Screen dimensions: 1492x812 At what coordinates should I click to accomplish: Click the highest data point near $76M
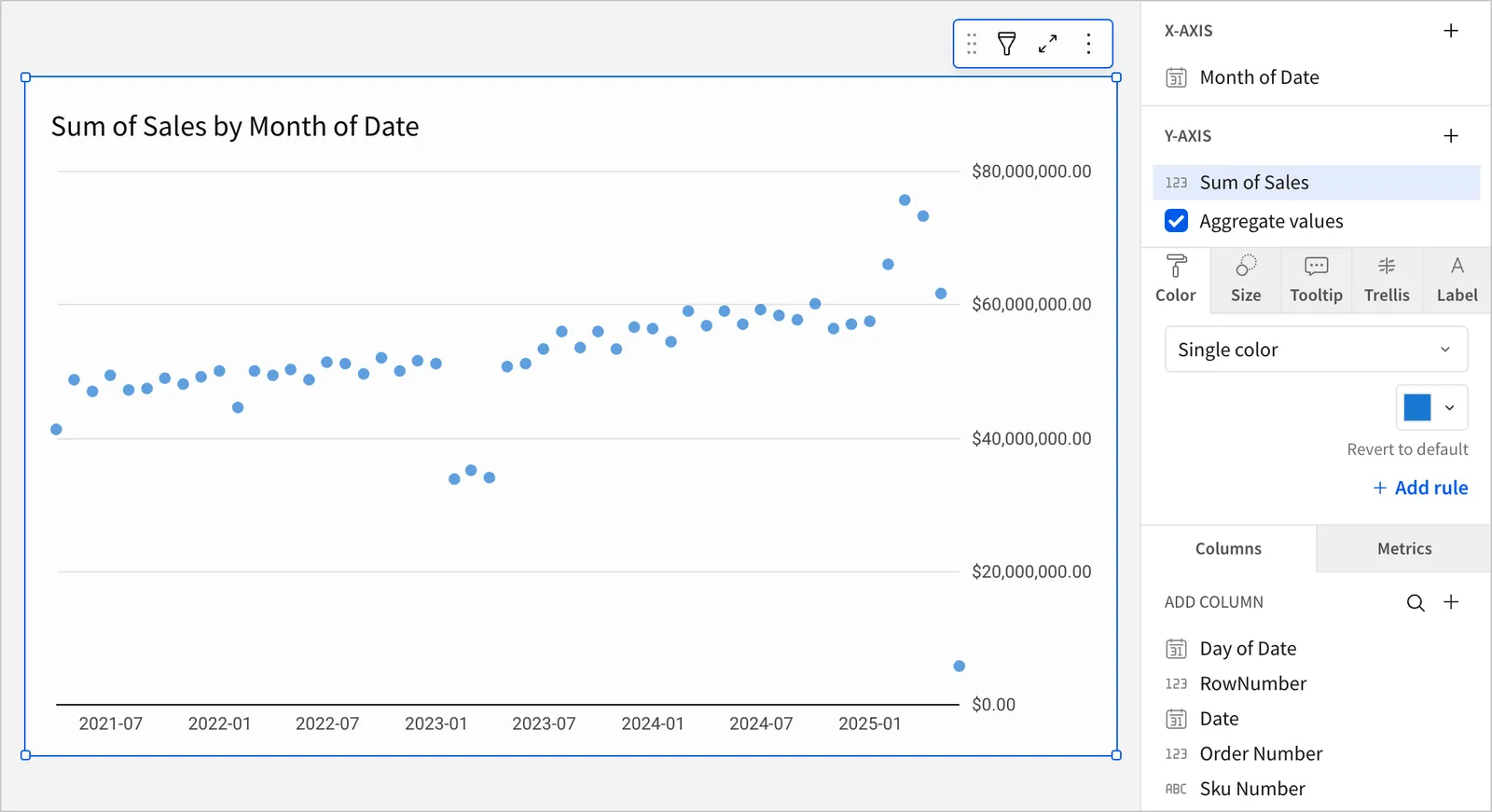coord(905,200)
